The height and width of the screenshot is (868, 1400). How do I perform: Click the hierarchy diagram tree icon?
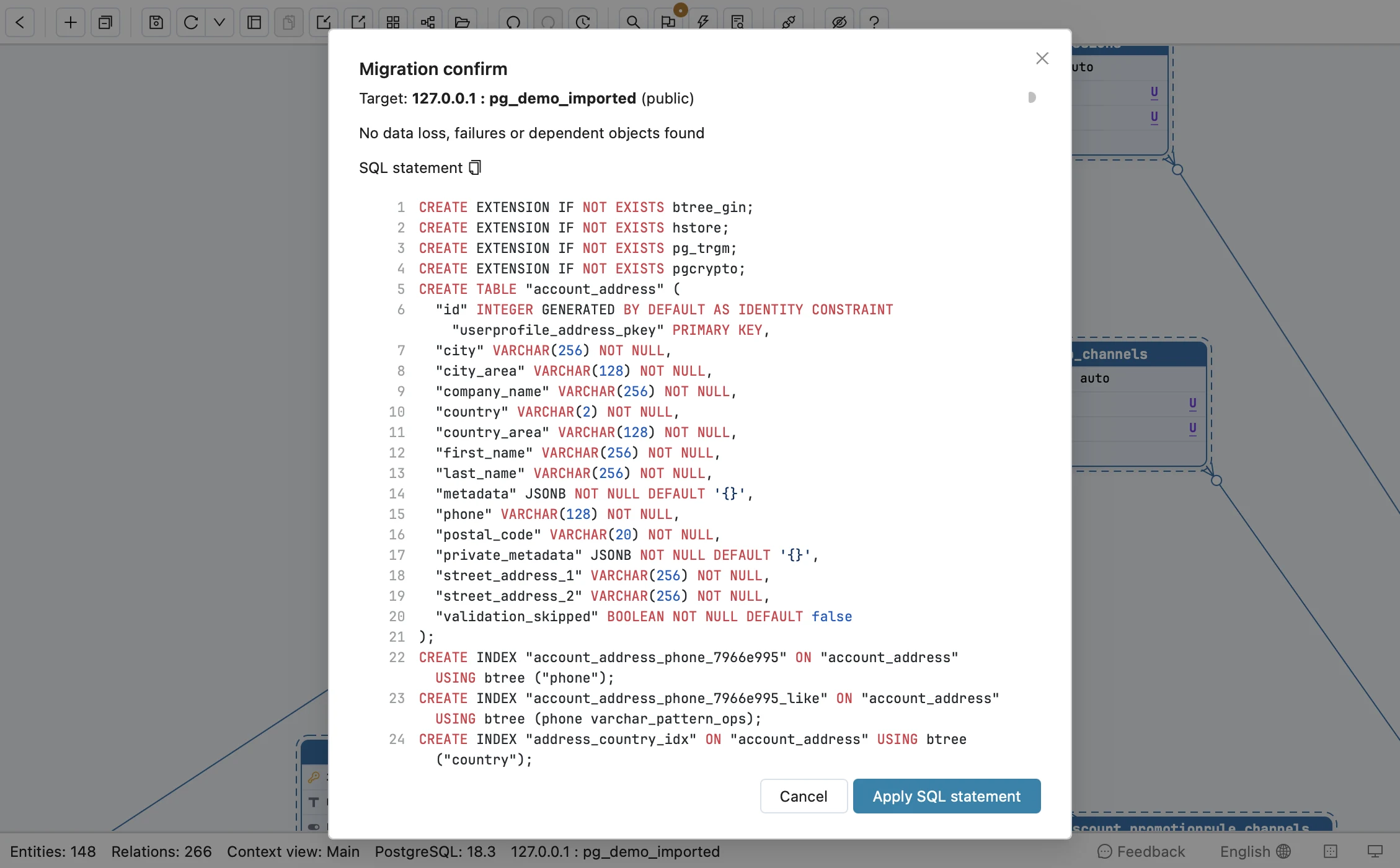pos(428,22)
